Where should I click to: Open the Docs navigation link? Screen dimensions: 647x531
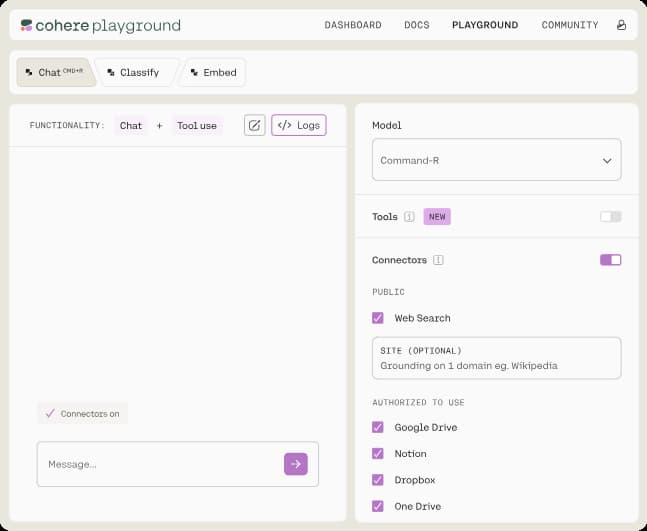[416, 25]
